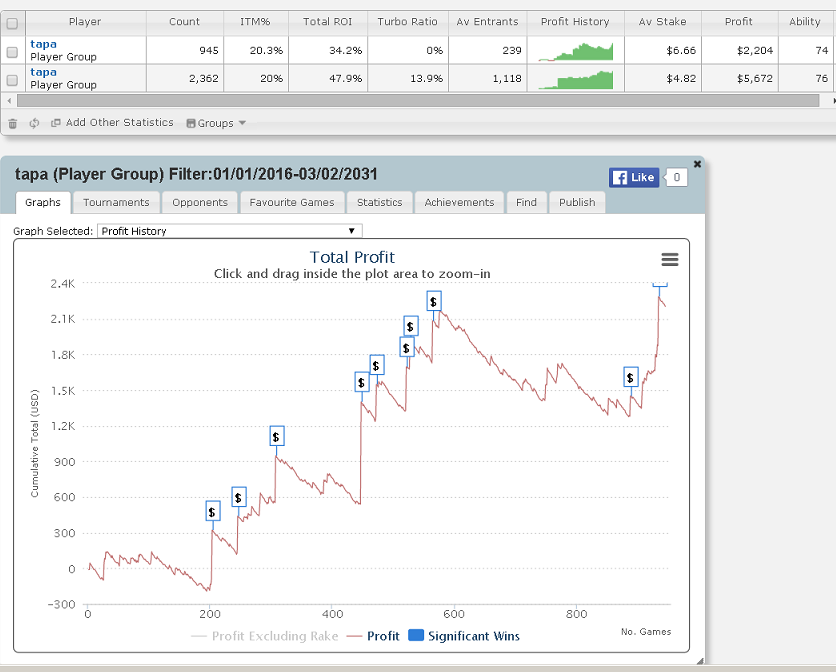Check the first tapa row checkbox
This screenshot has height=672, width=836.
tap(12, 51)
